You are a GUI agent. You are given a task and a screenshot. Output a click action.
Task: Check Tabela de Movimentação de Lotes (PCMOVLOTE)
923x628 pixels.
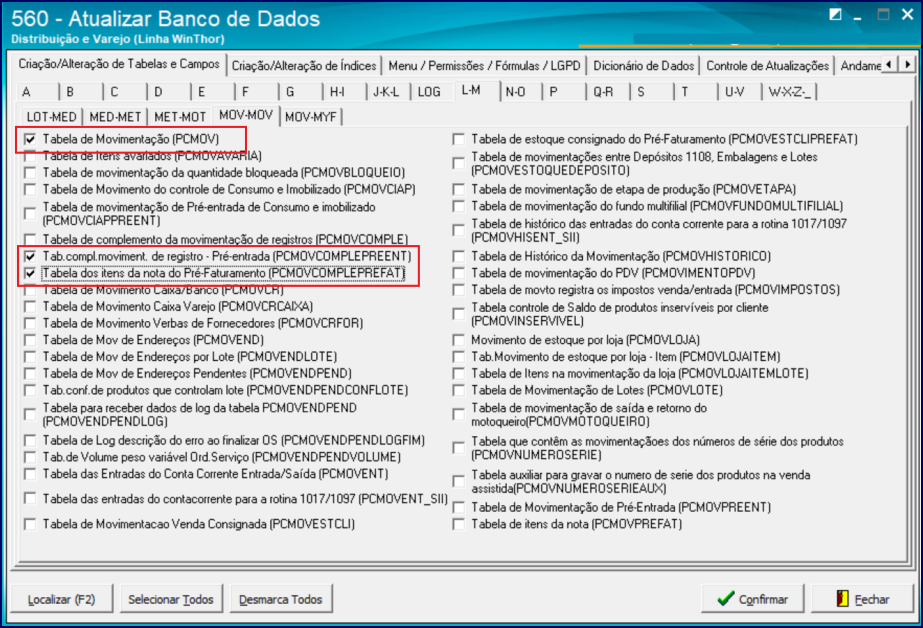(x=459, y=390)
